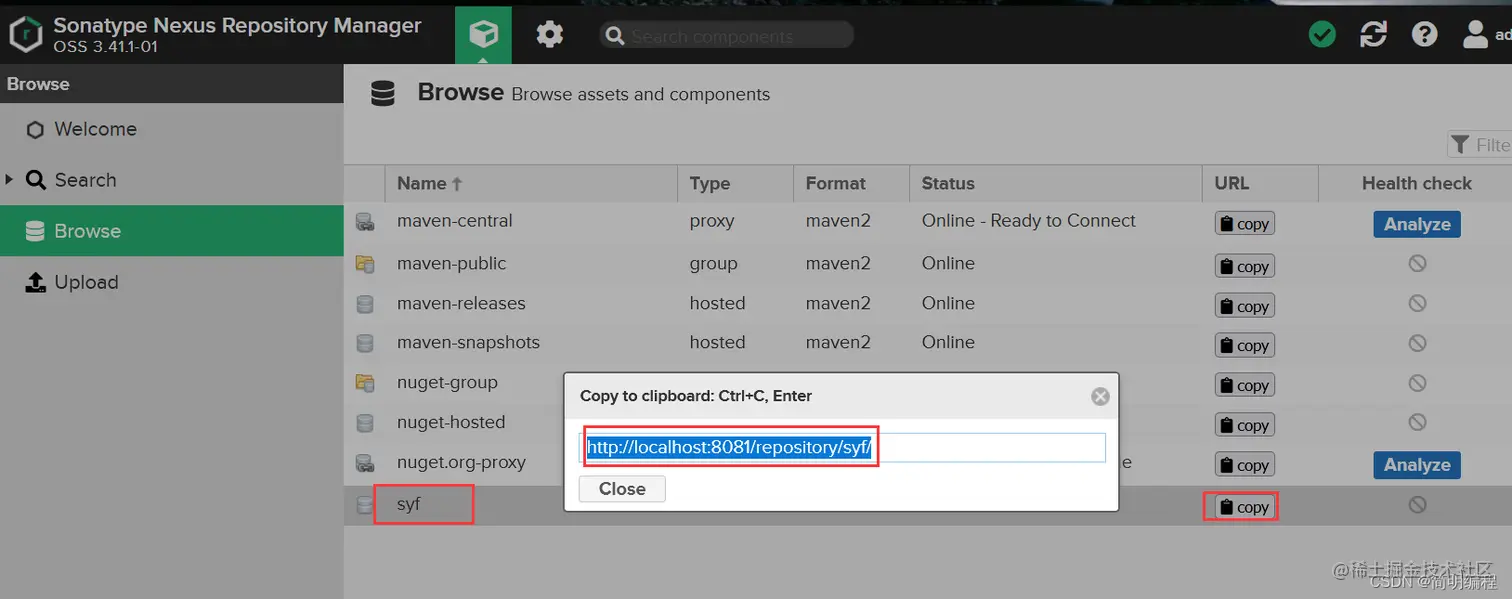Click the repository URL text field
Viewport: 1512px width, 599px height.
(845, 448)
